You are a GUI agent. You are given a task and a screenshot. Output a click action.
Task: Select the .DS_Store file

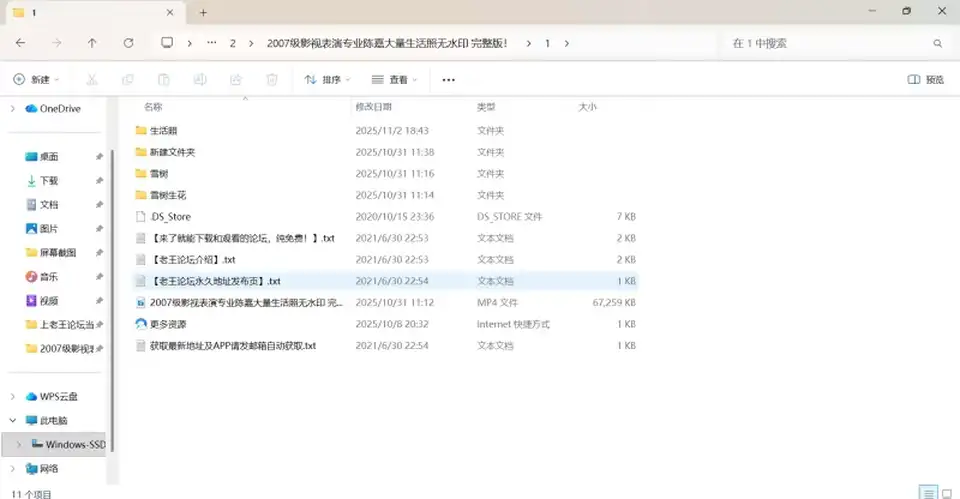386,217
